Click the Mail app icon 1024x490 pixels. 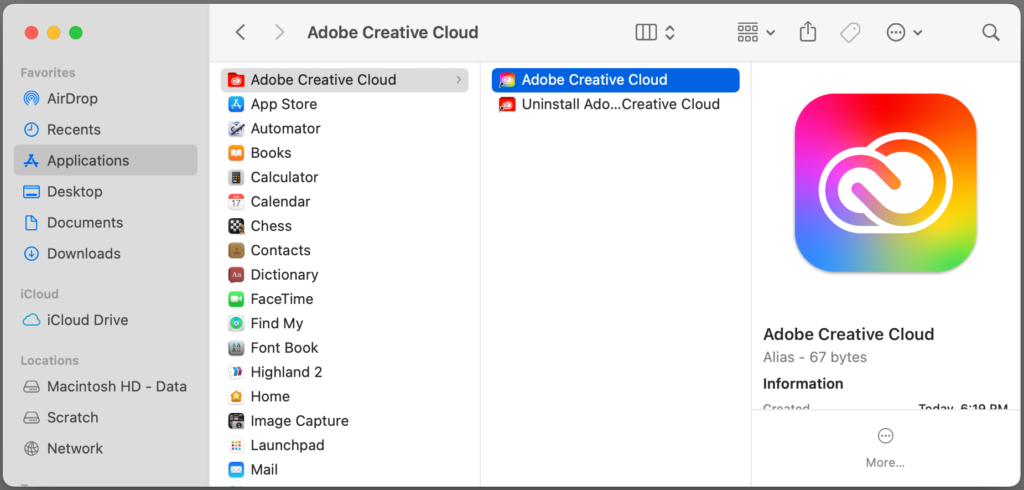coord(236,469)
